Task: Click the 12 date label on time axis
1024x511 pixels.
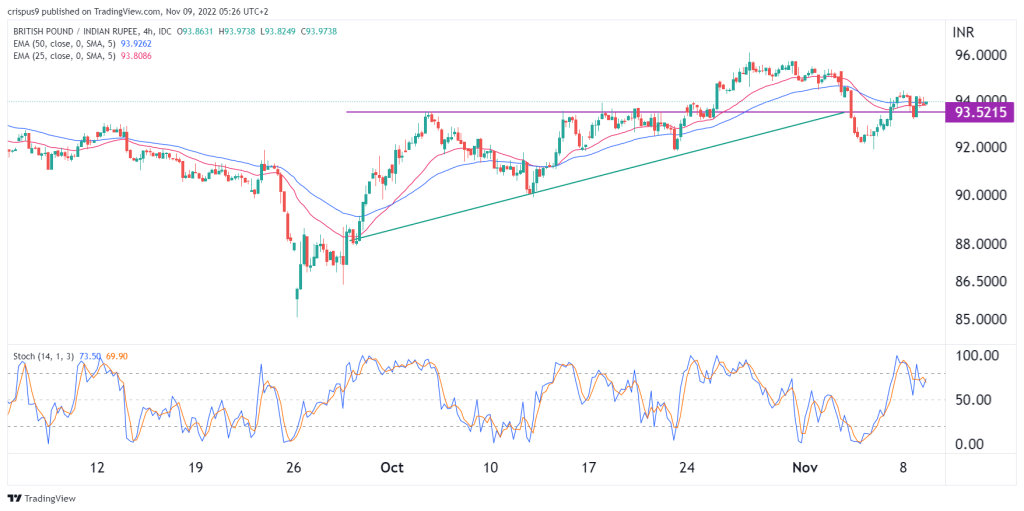Action: pos(97,468)
